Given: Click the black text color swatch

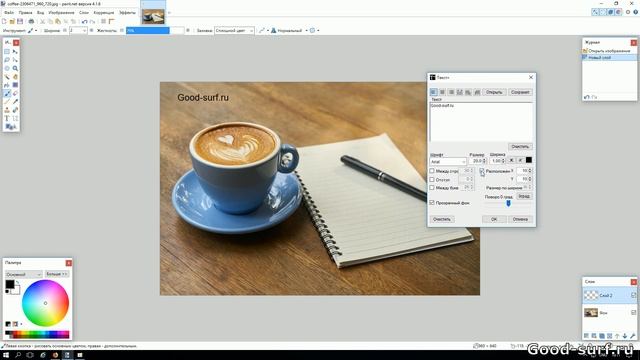Looking at the screenshot, I should pos(529,160).
